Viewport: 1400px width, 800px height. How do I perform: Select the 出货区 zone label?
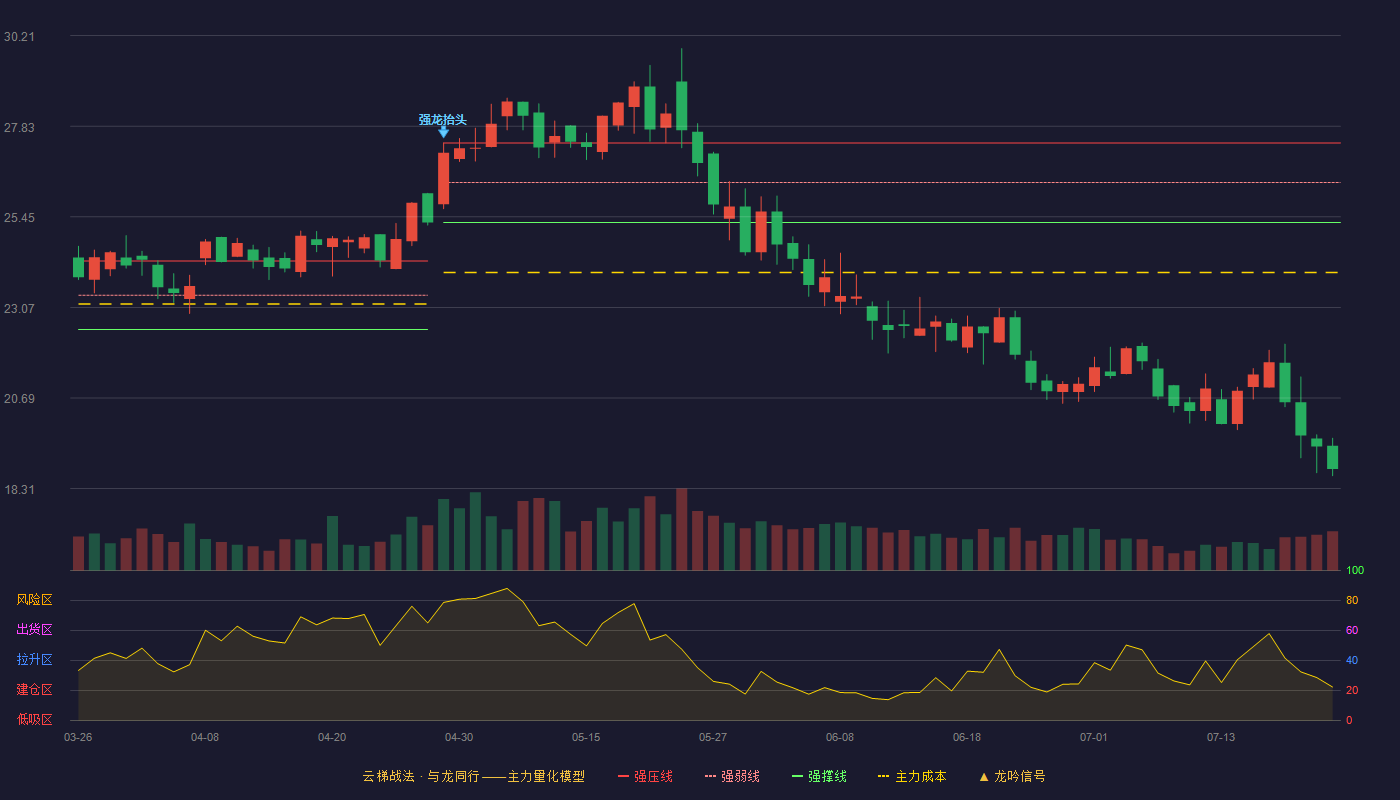point(34,630)
